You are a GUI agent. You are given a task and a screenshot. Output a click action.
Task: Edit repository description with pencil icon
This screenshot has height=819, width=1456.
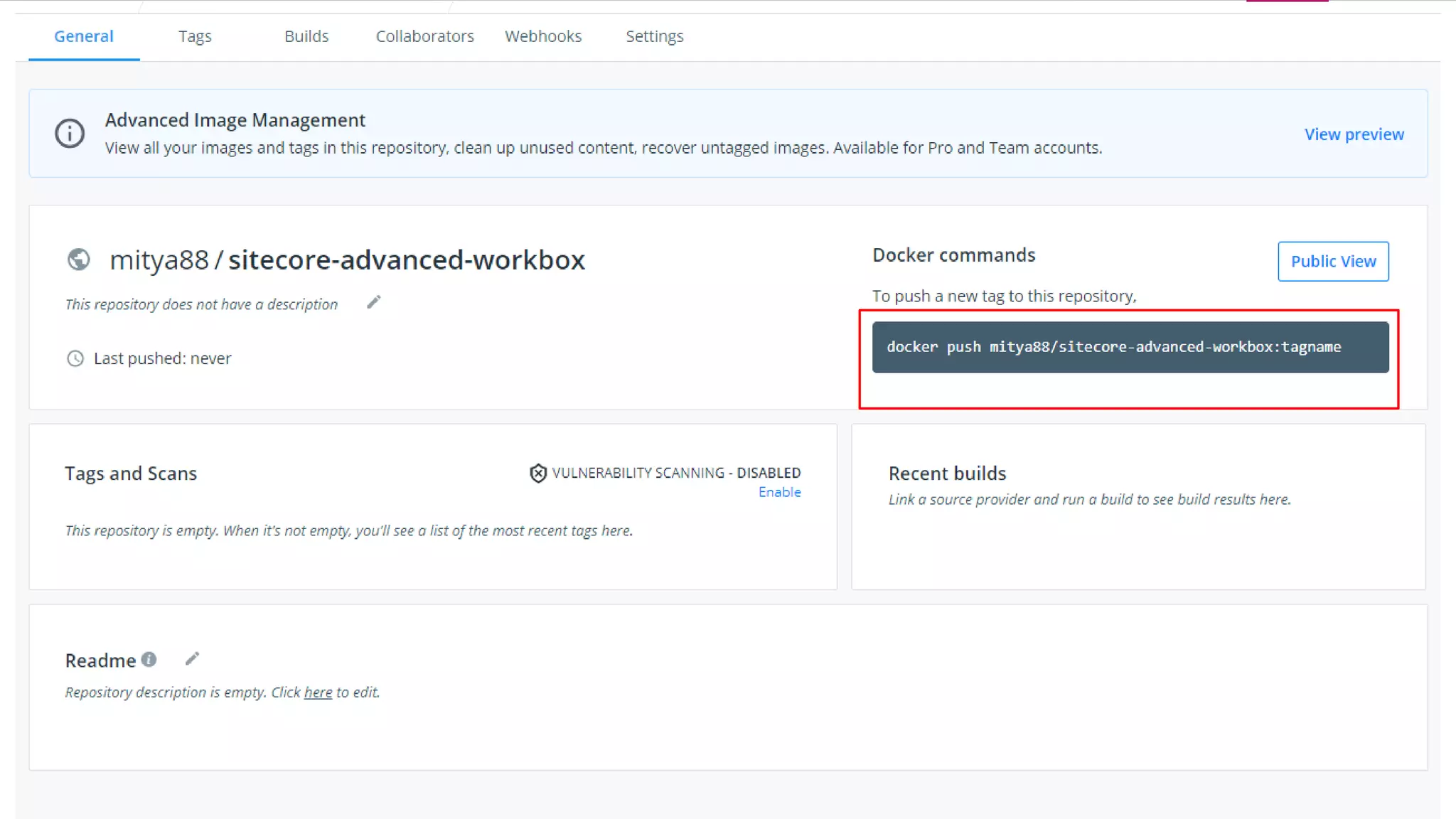pos(373,303)
